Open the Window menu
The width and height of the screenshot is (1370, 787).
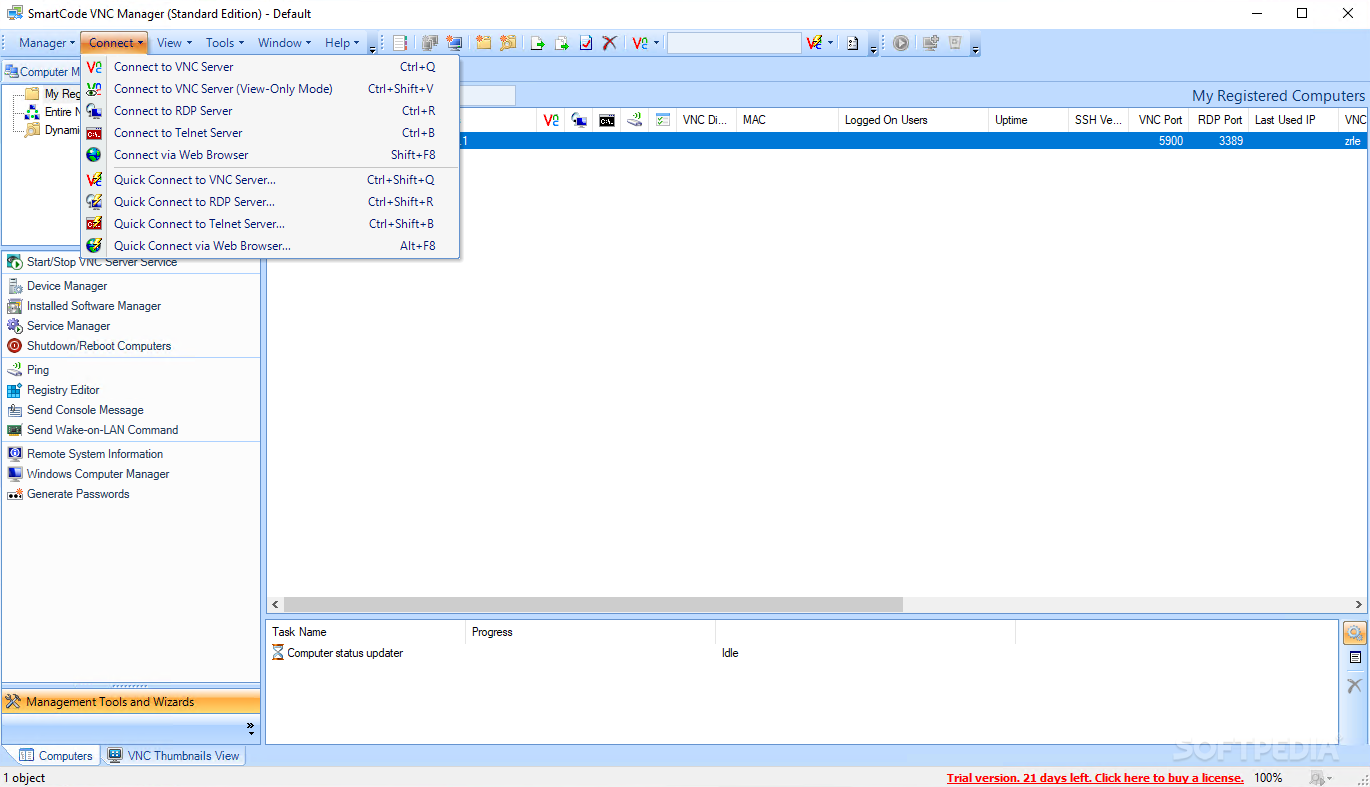[x=284, y=43]
